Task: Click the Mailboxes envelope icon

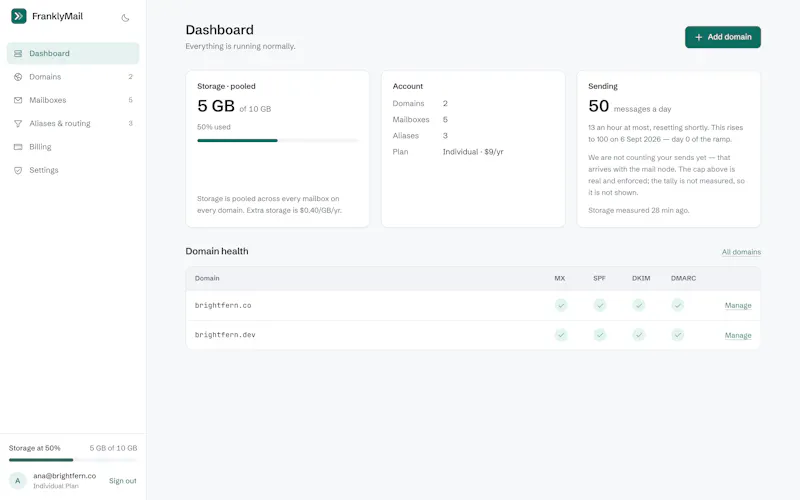Action: tap(18, 101)
